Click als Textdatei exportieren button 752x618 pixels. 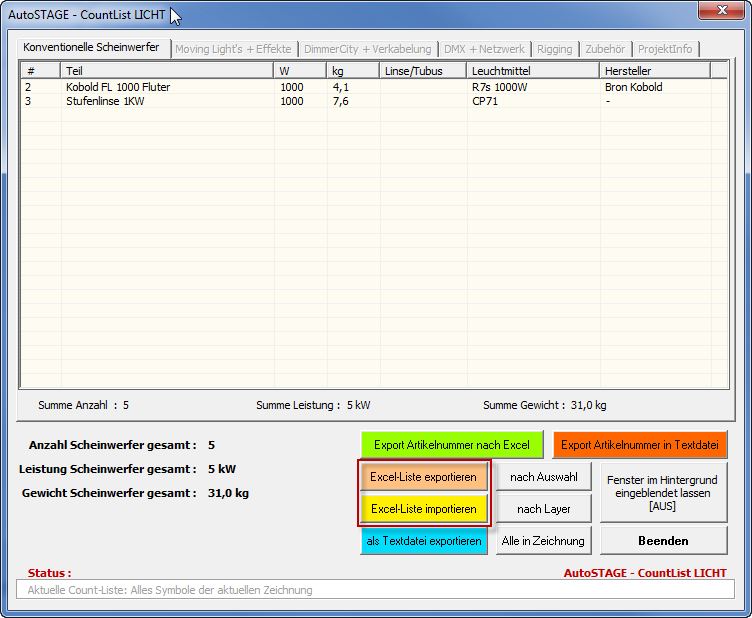pos(423,541)
